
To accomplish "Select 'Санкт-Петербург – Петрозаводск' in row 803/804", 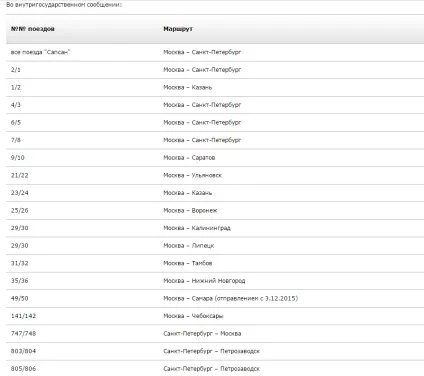I will pyautogui.click(x=211, y=351).
